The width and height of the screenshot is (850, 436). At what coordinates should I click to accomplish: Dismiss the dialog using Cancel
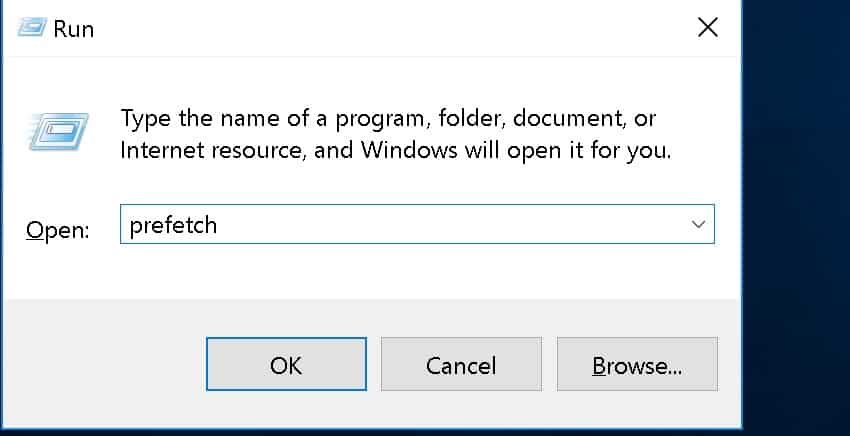tap(461, 364)
